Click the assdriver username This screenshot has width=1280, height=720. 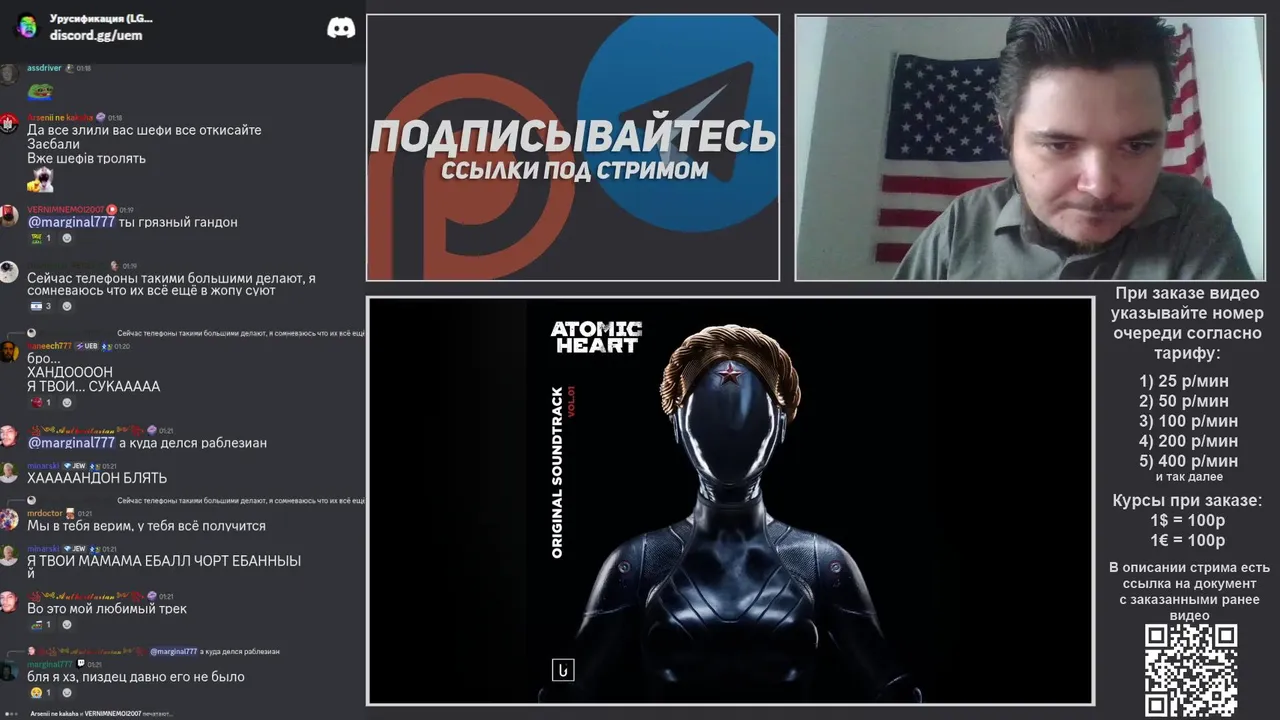(x=44, y=68)
